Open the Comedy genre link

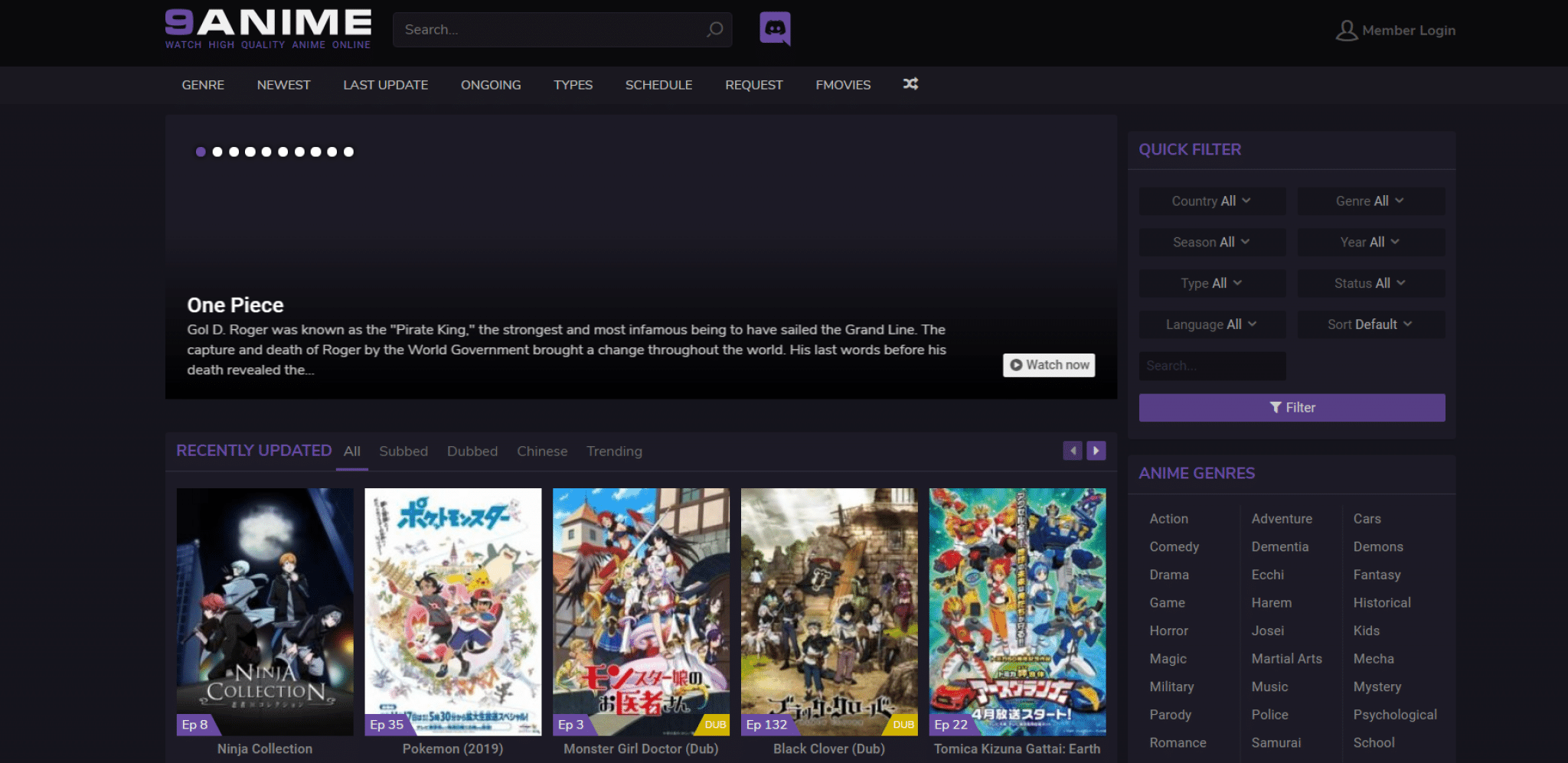pos(1174,547)
